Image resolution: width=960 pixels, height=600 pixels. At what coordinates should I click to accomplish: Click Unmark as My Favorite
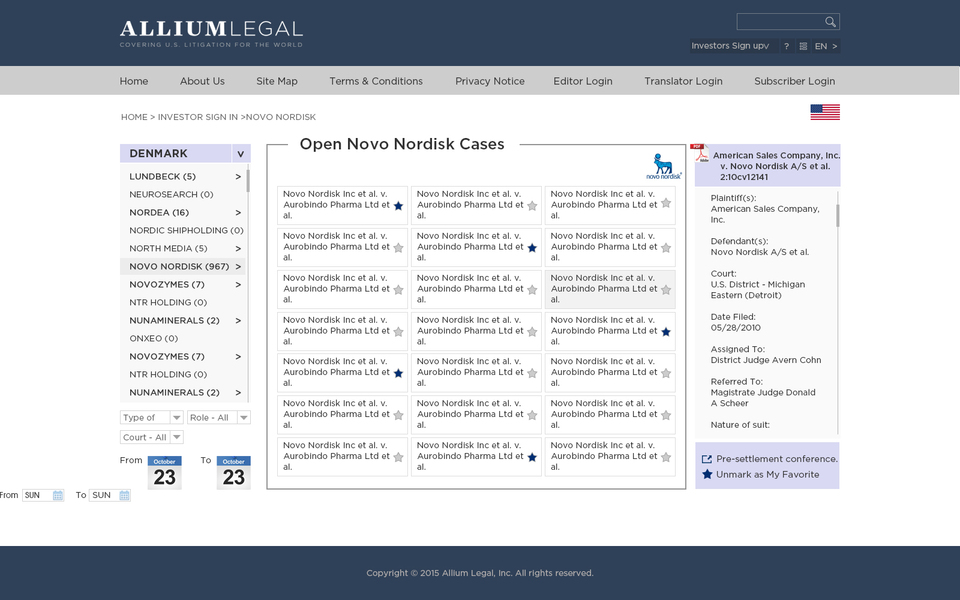768,474
